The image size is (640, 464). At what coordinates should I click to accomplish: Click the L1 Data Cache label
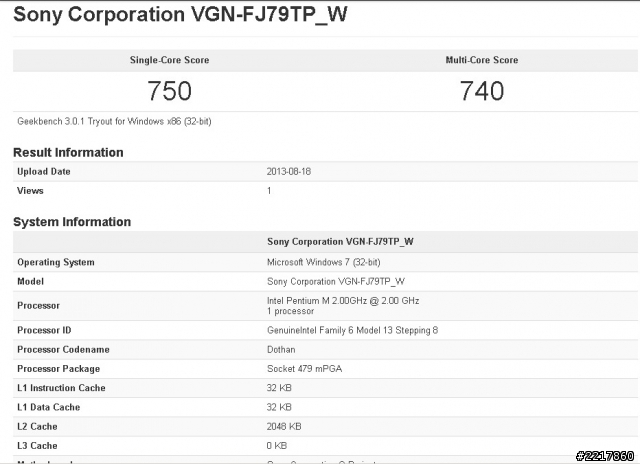pos(49,407)
